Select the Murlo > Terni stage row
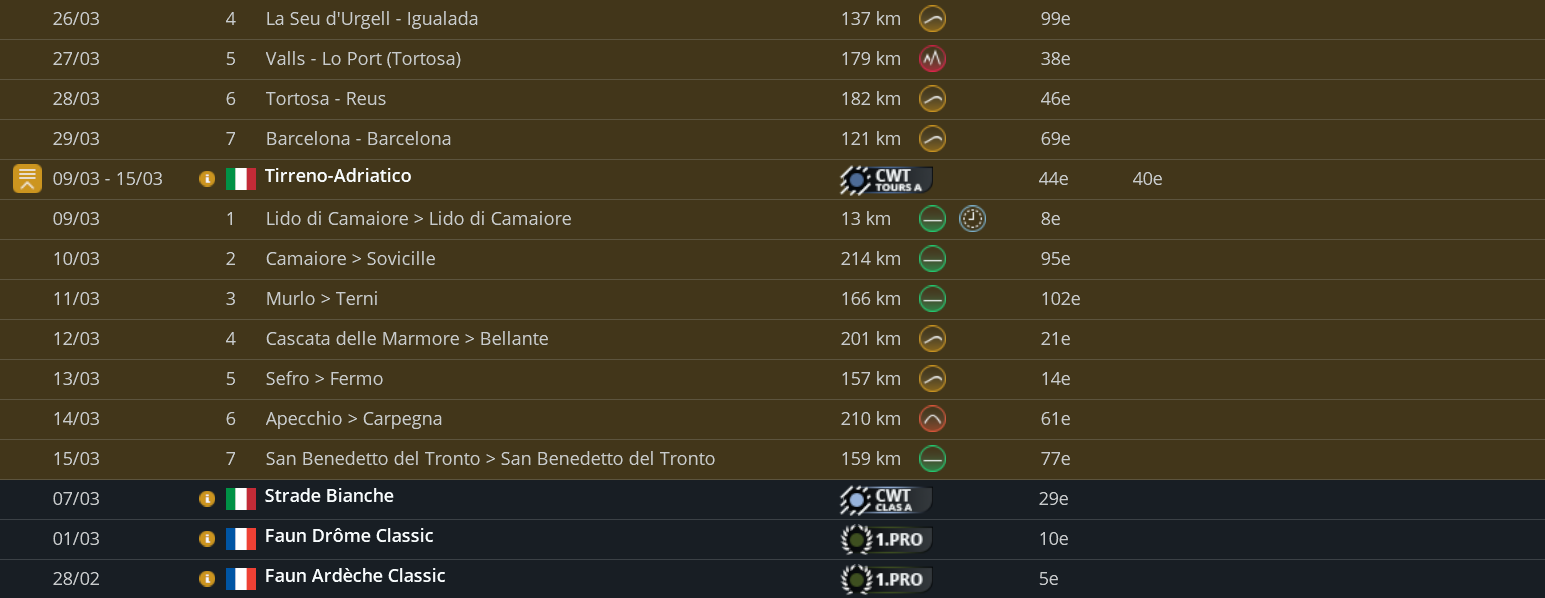The width and height of the screenshot is (1545, 598). [321, 299]
